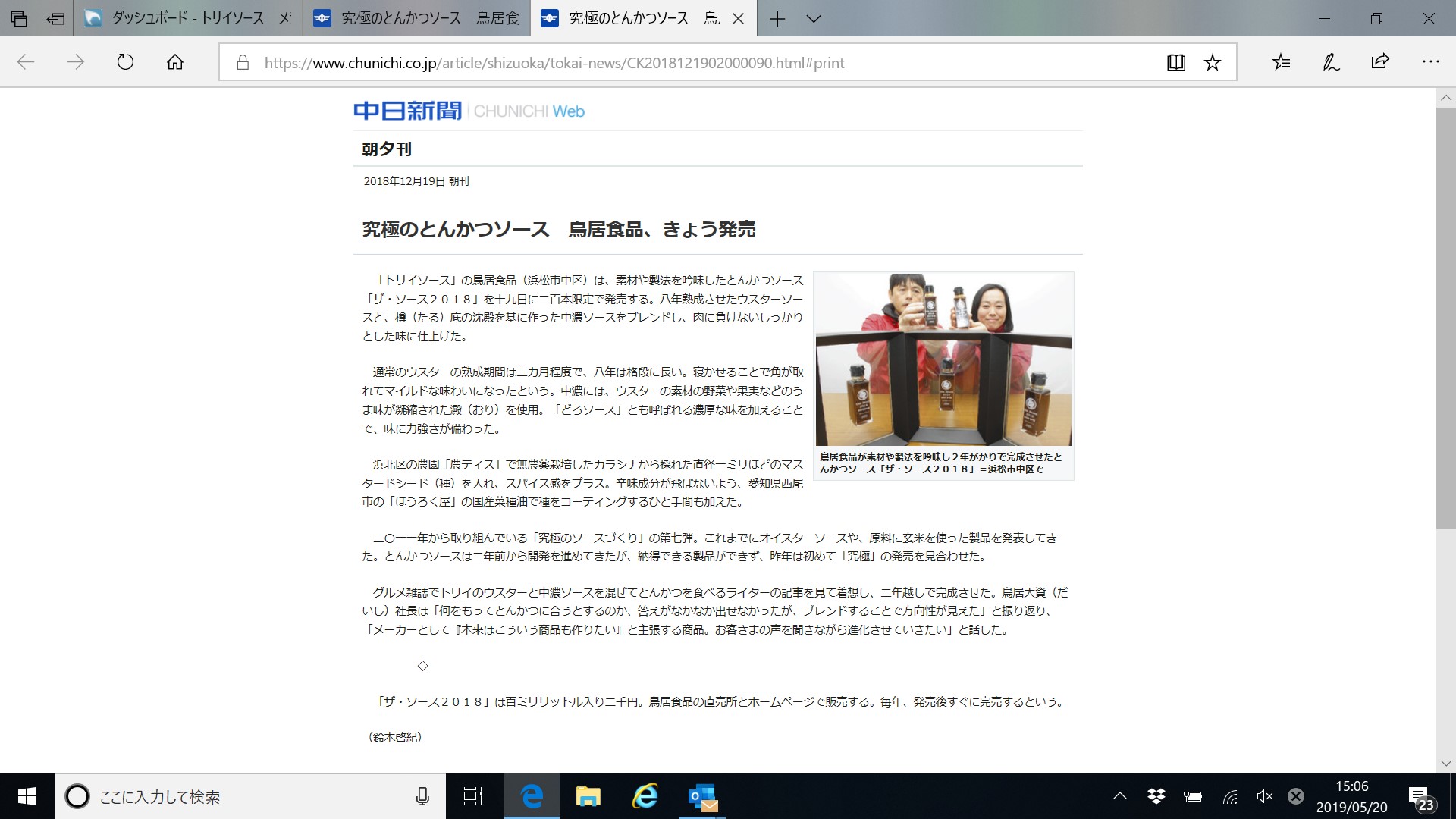Click scrollbar up arrow
Screen dimensions: 1456x819
(1445, 98)
